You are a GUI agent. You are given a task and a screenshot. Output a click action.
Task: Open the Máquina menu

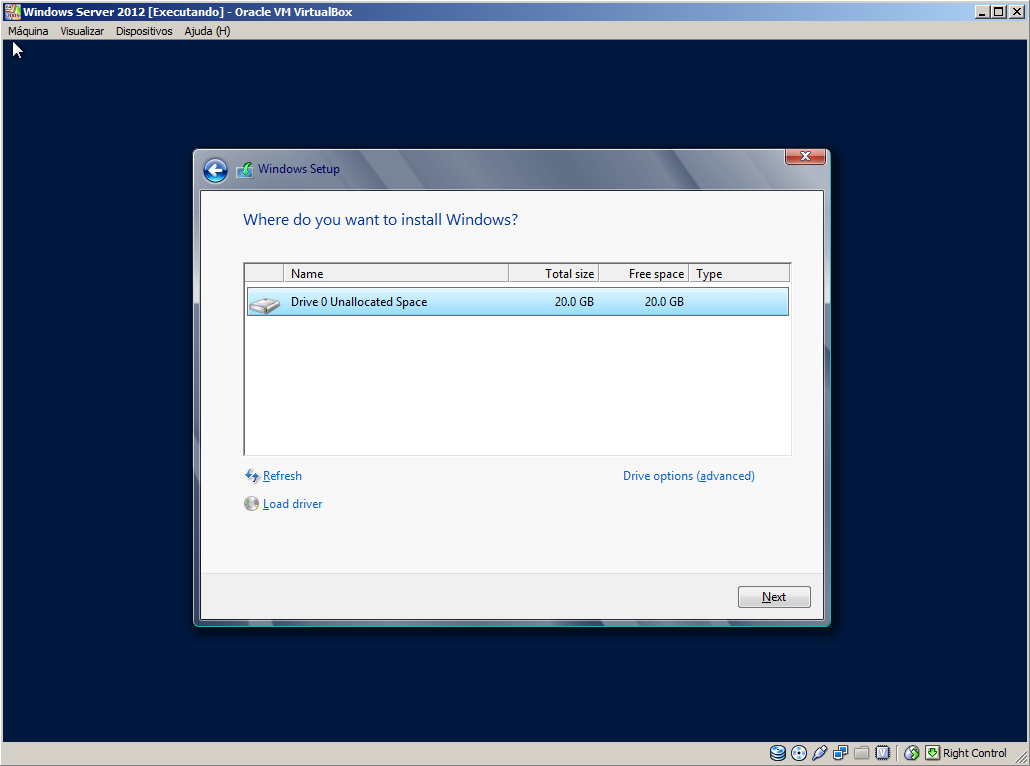pyautogui.click(x=28, y=31)
